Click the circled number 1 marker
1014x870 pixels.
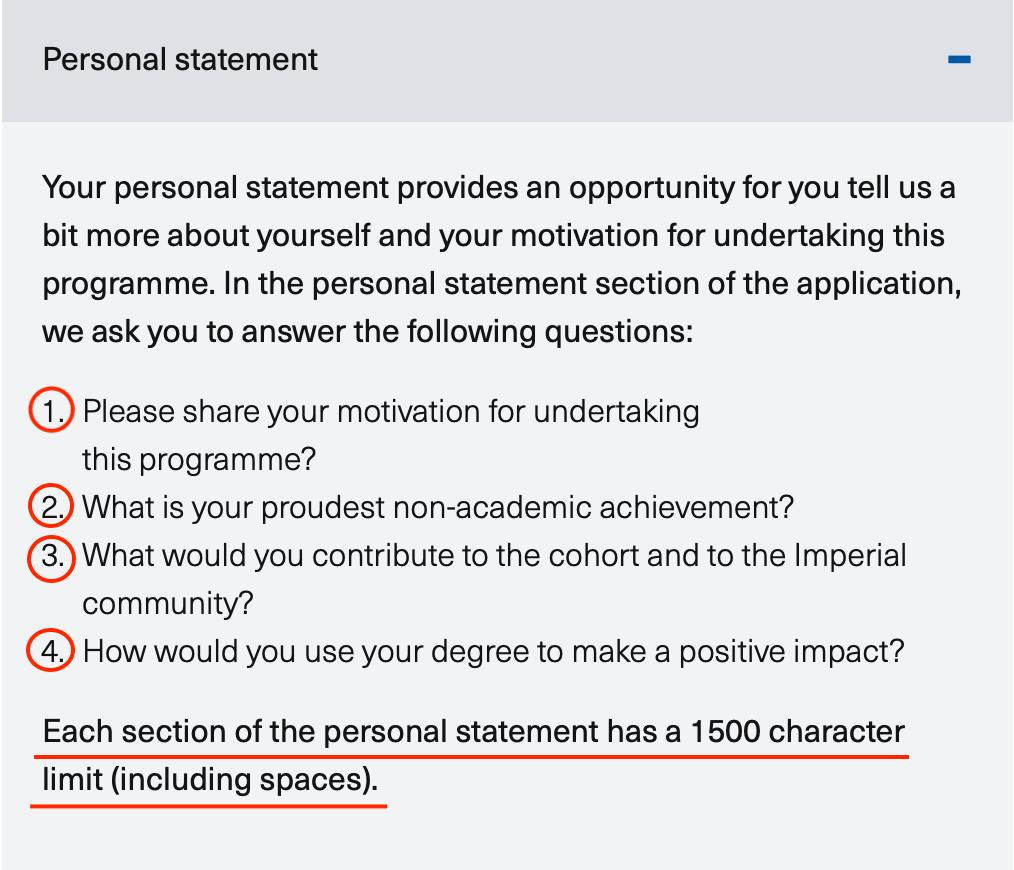click(51, 409)
